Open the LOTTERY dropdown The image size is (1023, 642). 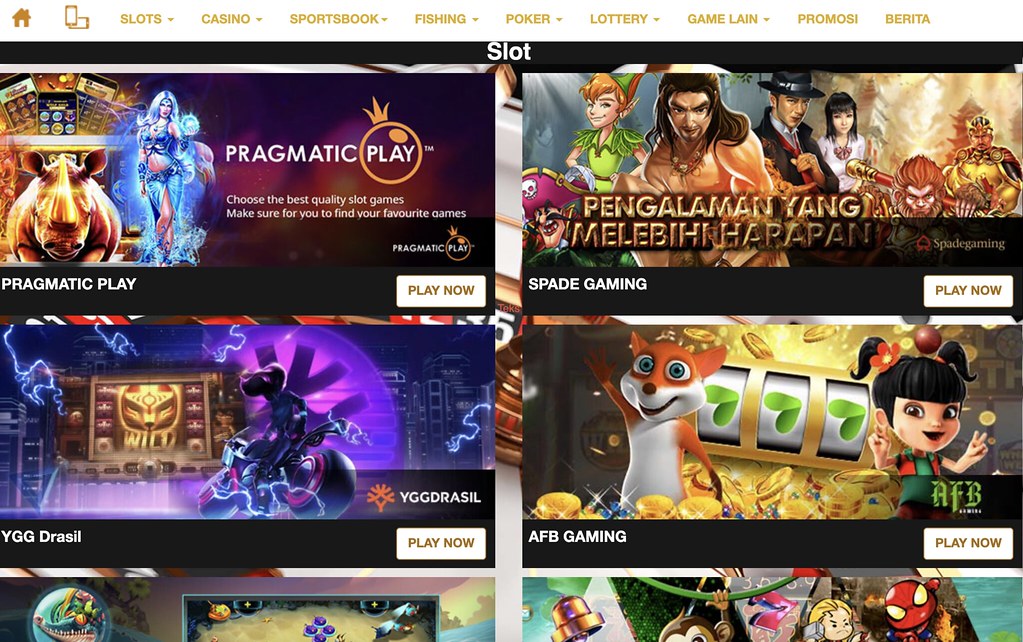click(x=624, y=19)
